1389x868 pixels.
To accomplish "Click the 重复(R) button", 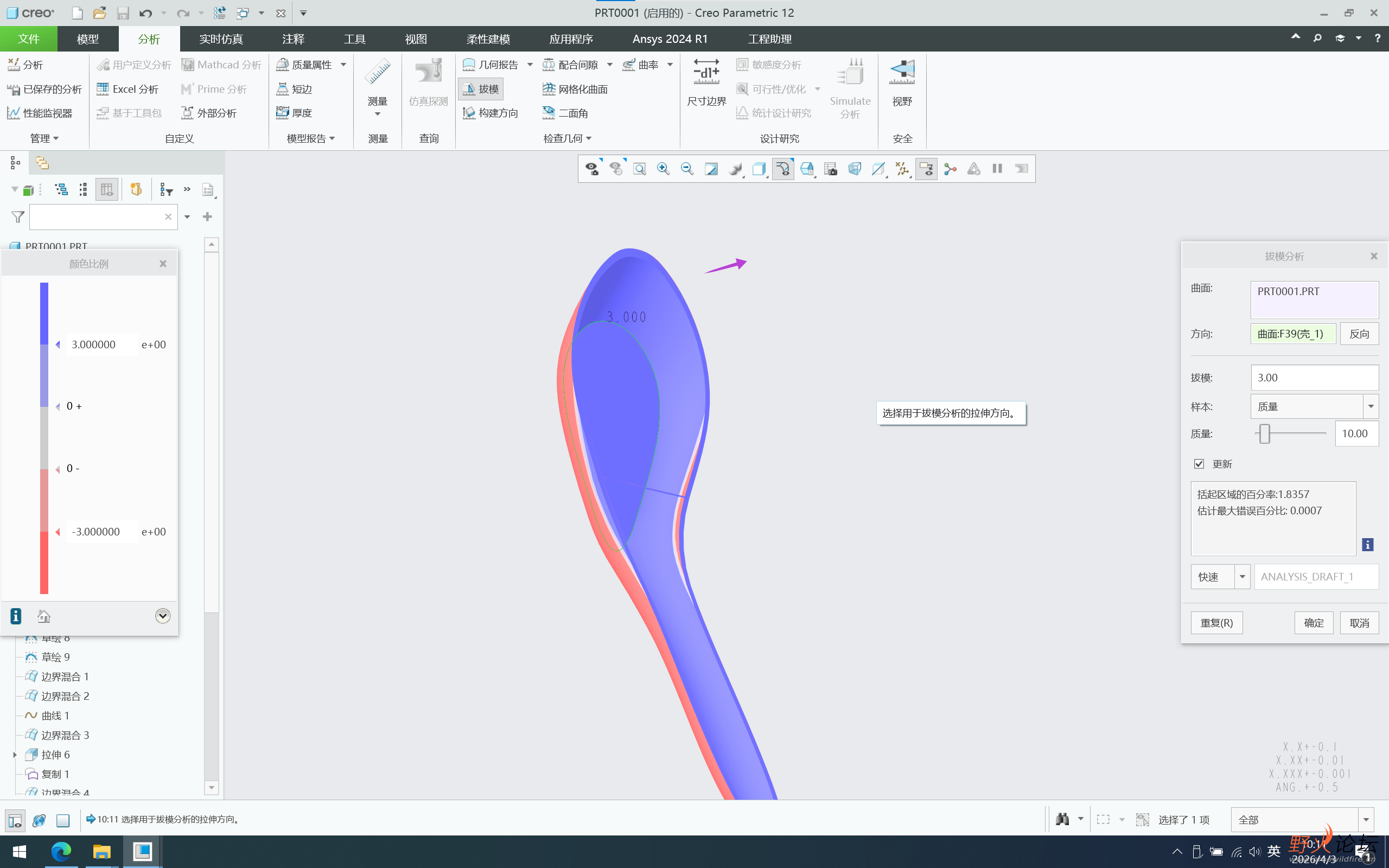I will [x=1217, y=623].
